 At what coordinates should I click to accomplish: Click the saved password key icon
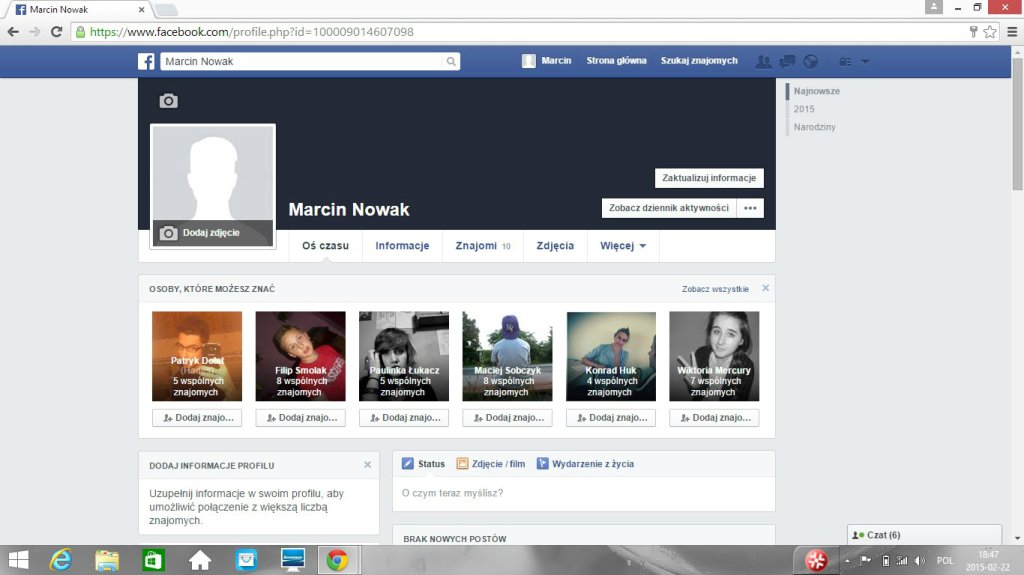point(973,31)
